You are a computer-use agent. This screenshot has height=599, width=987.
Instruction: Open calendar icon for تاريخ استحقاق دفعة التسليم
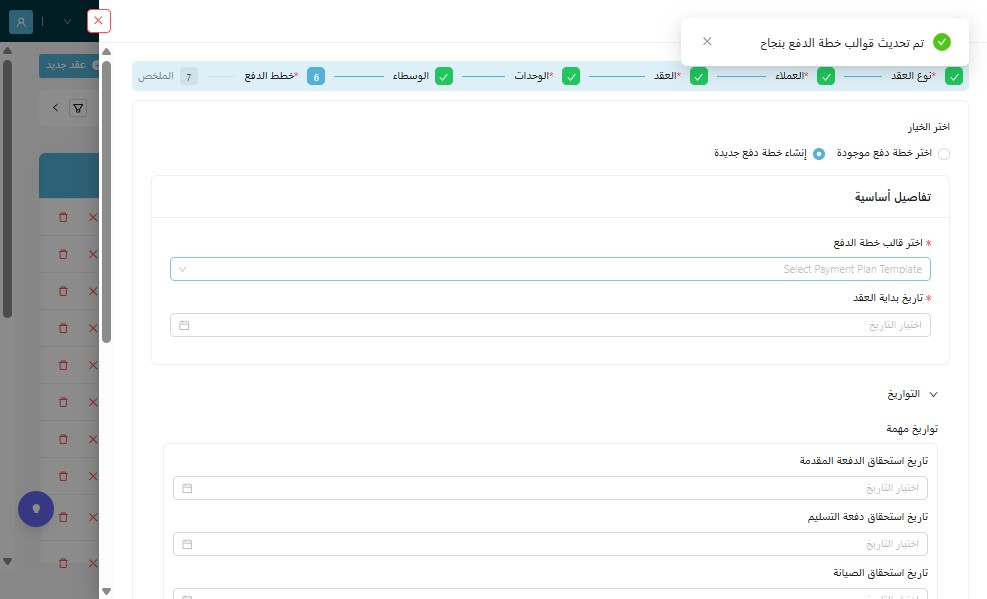click(x=187, y=544)
